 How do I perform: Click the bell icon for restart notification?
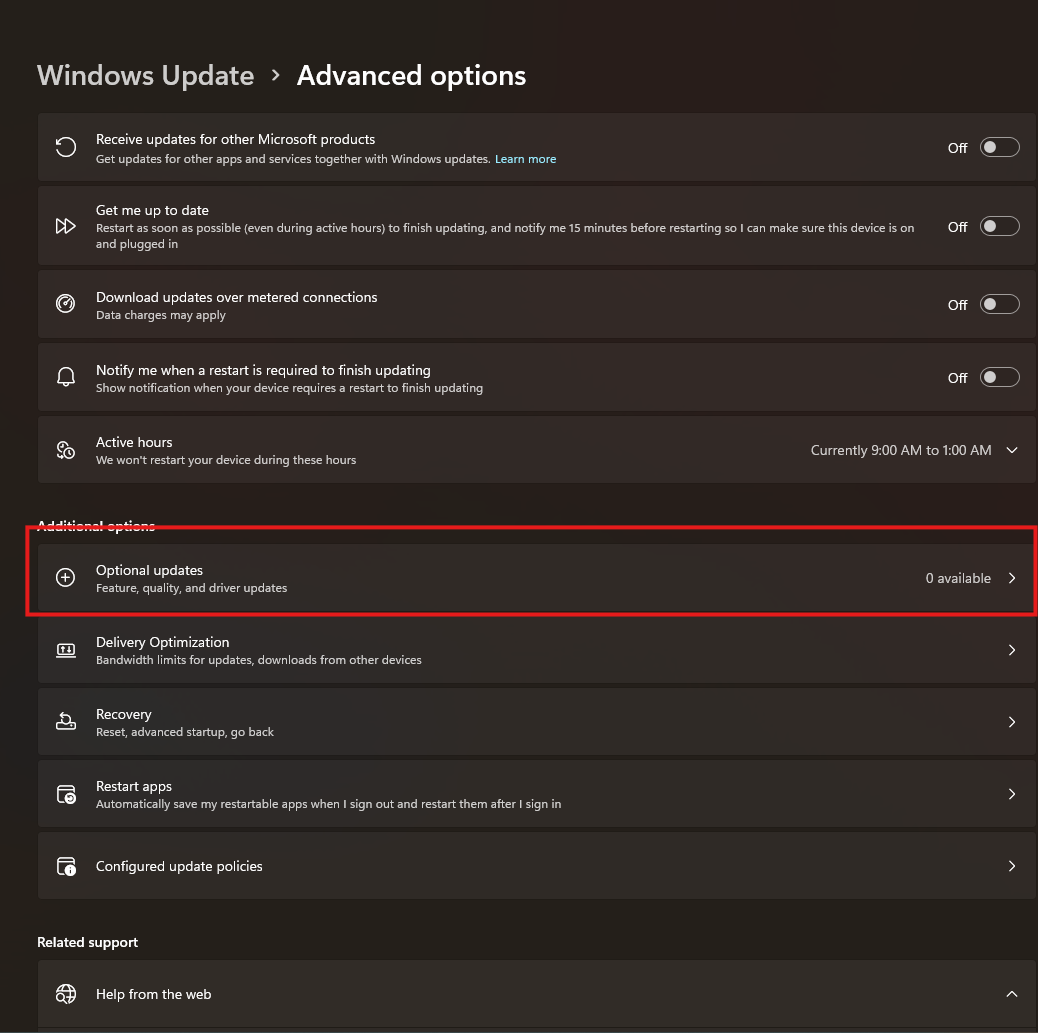pos(66,377)
